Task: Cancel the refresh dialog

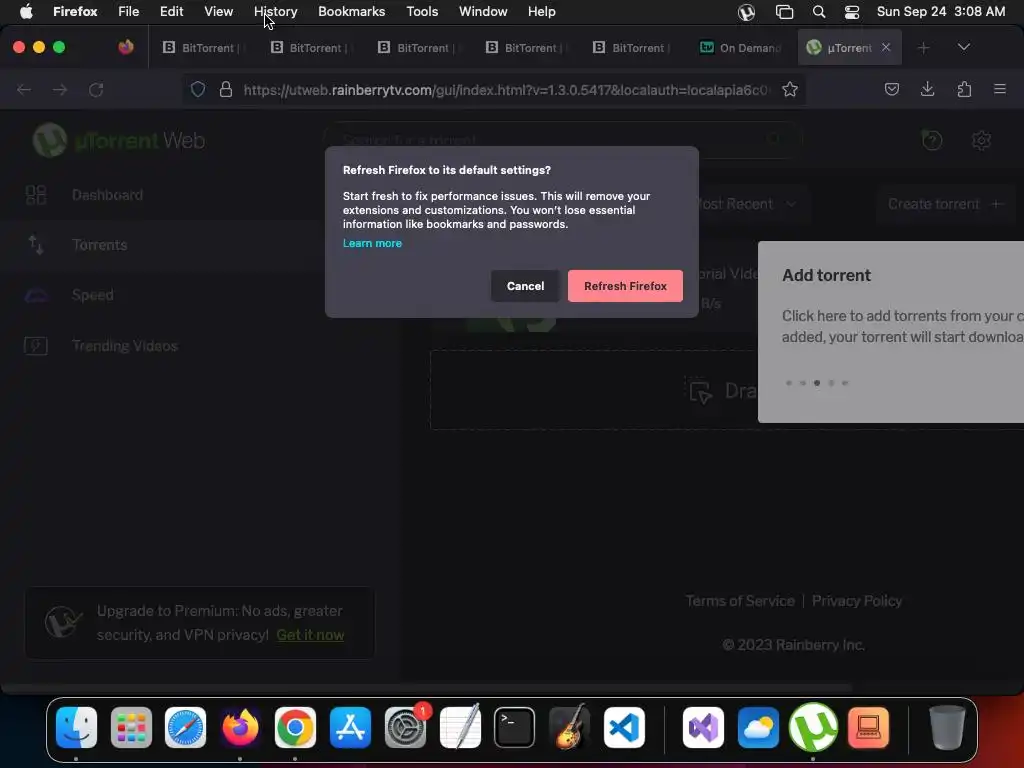Action: (525, 286)
